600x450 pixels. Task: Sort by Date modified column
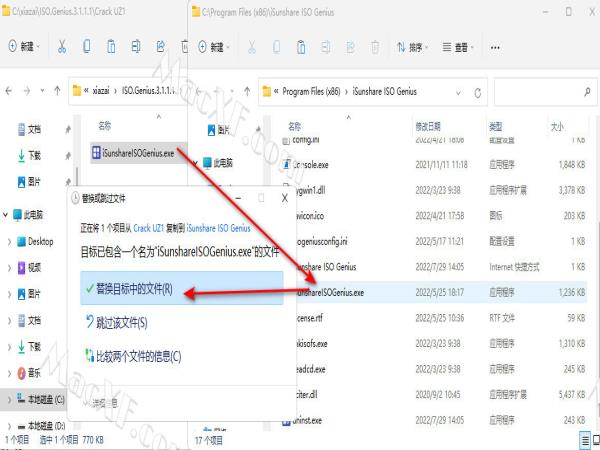pos(428,127)
